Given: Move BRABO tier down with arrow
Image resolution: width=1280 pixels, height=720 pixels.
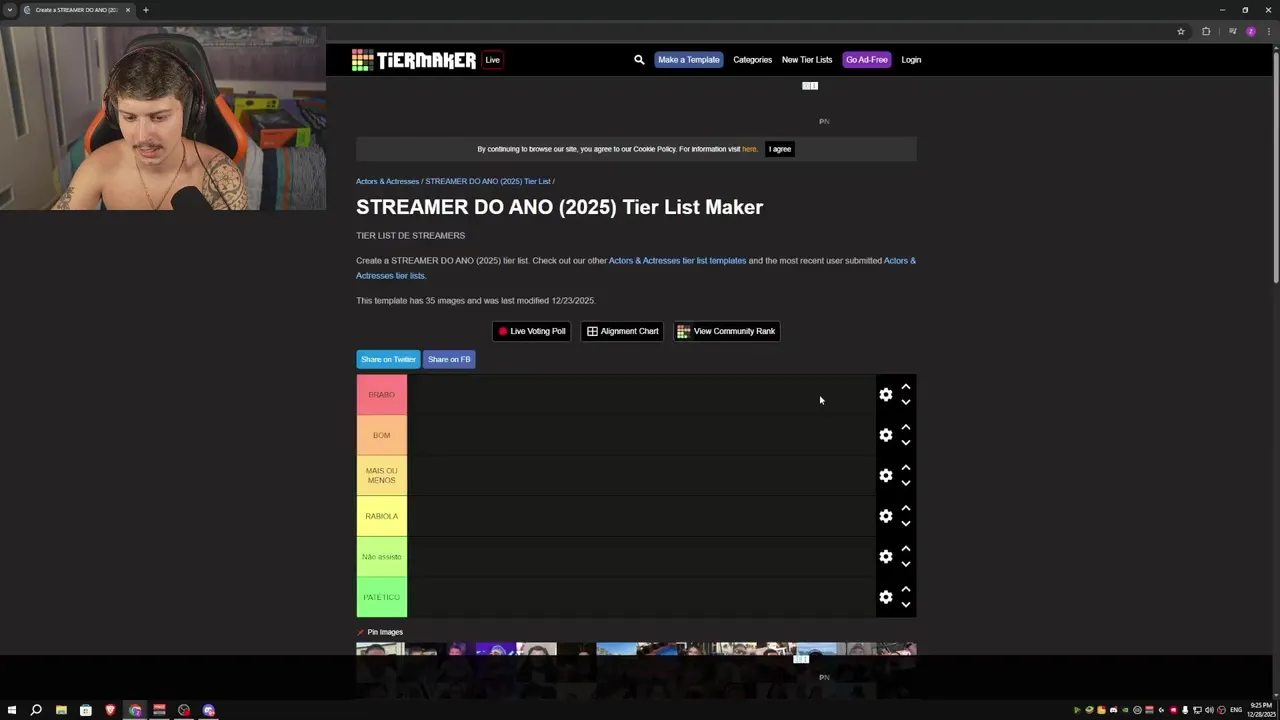Looking at the screenshot, I should [x=906, y=403].
